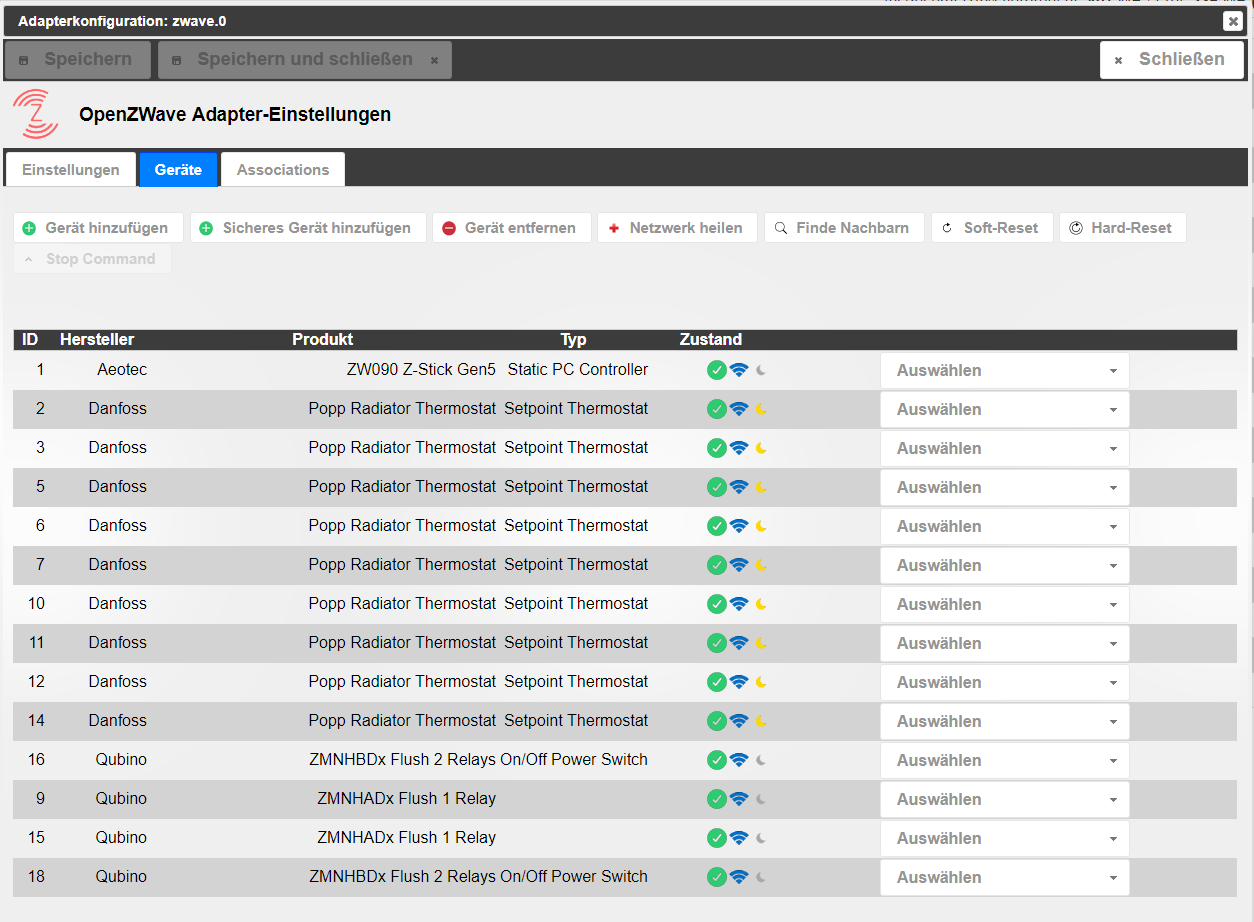Click the wifi signal icon in device 2 row
The image size is (1254, 922).
[x=739, y=409]
